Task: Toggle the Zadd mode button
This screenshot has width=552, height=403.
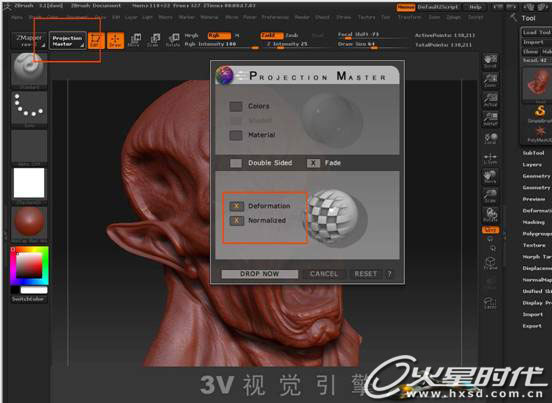Action: [x=272, y=35]
